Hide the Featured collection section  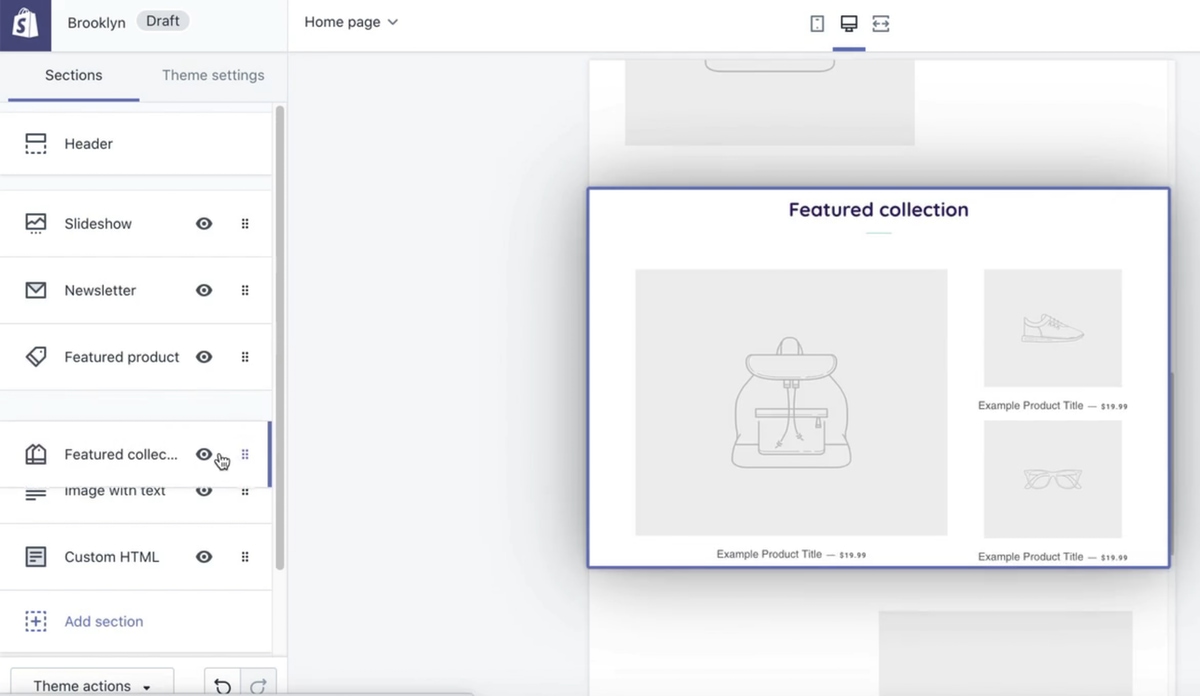click(204, 454)
